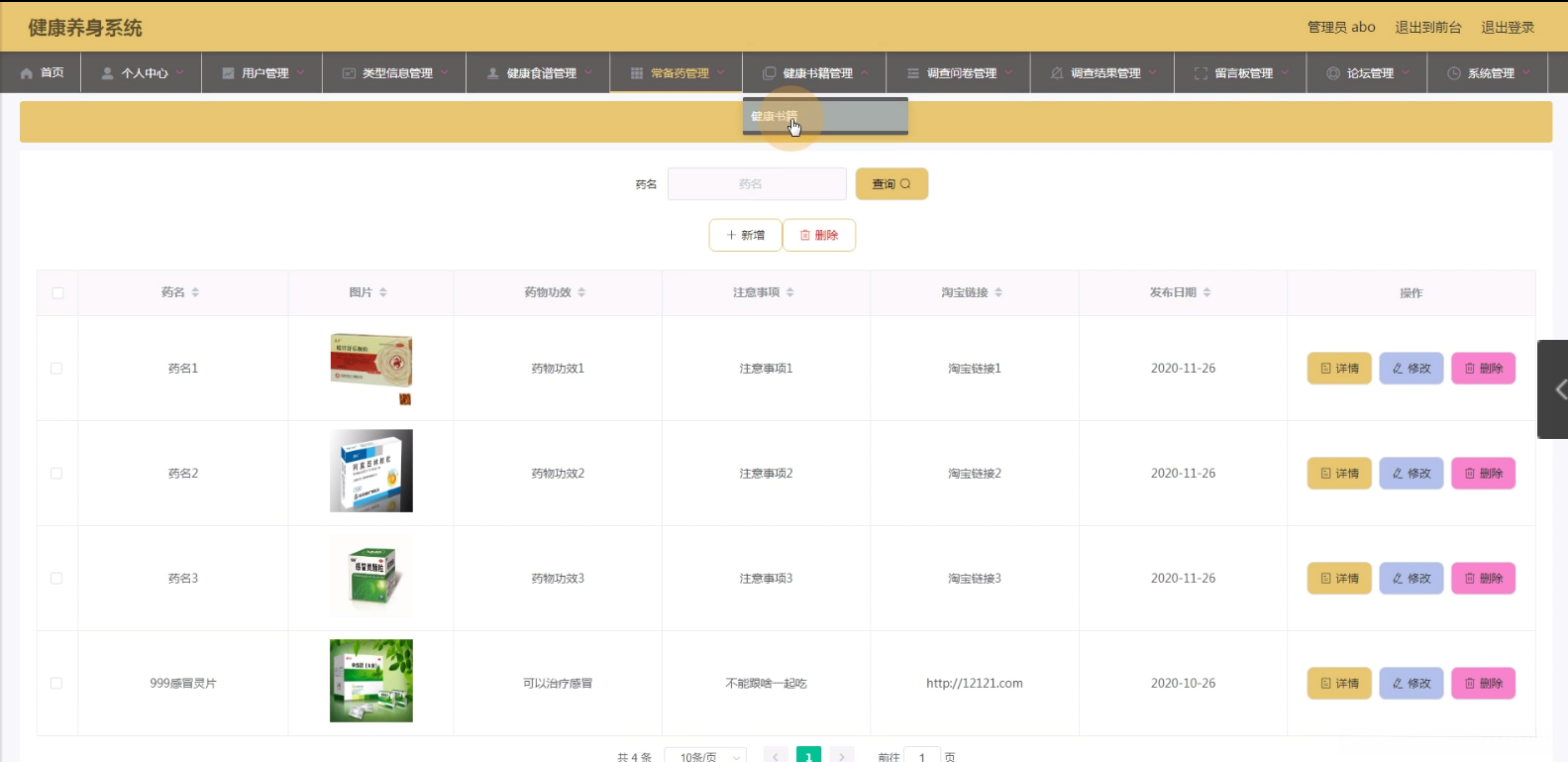This screenshot has height=762, width=1568.
Task: Click pink 删除 button in row 药名1
Action: click(1484, 369)
